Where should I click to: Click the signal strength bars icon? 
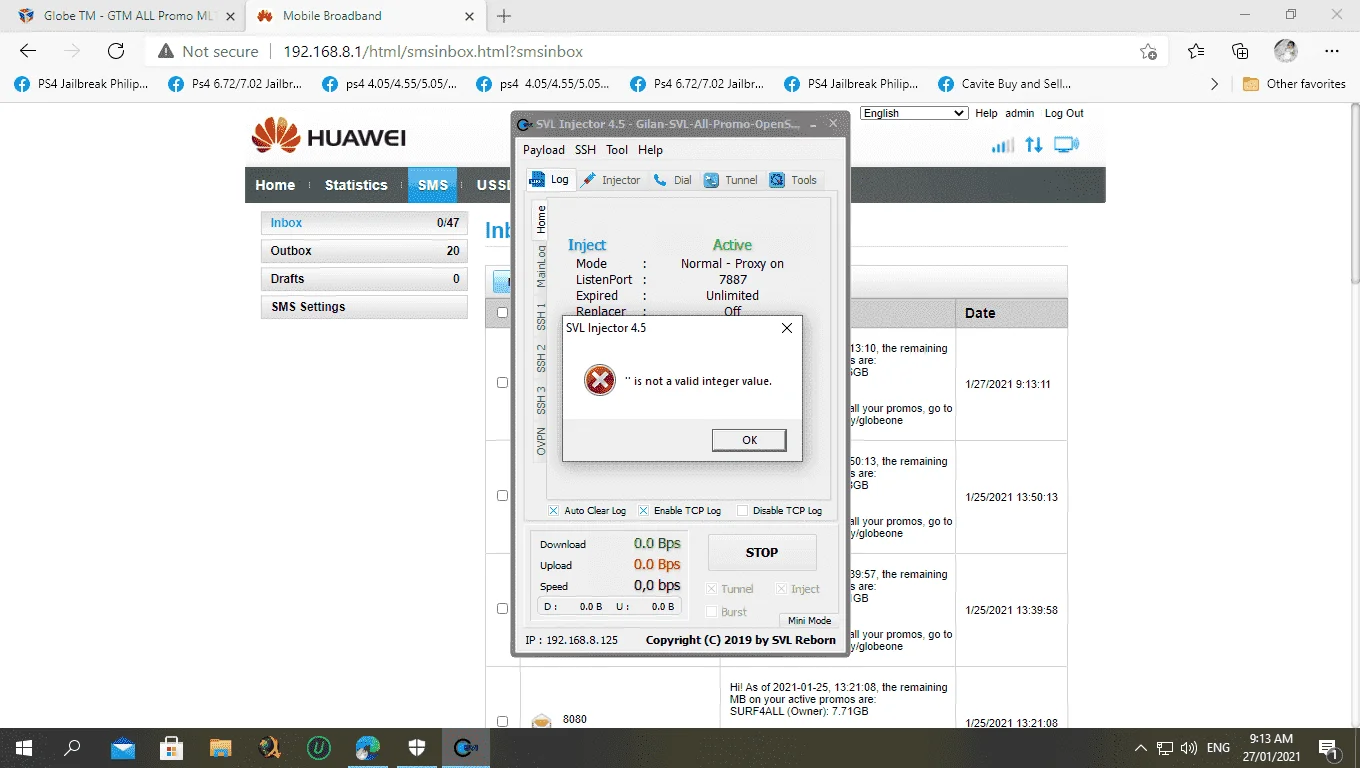(x=1002, y=146)
